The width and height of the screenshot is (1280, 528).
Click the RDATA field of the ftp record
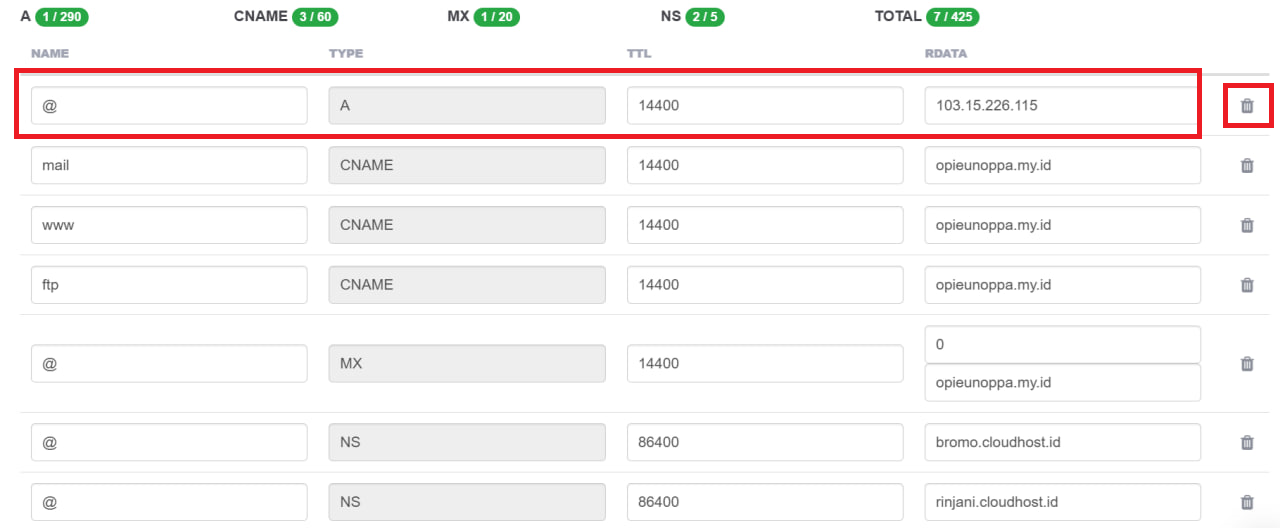pos(1063,284)
